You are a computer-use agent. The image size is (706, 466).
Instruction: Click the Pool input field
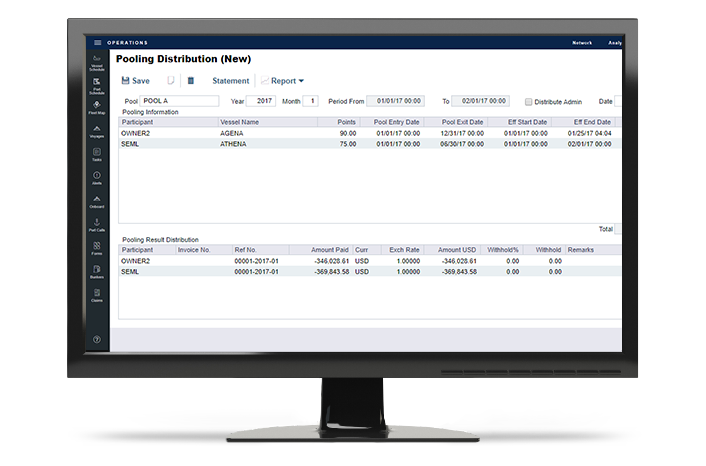(x=179, y=101)
